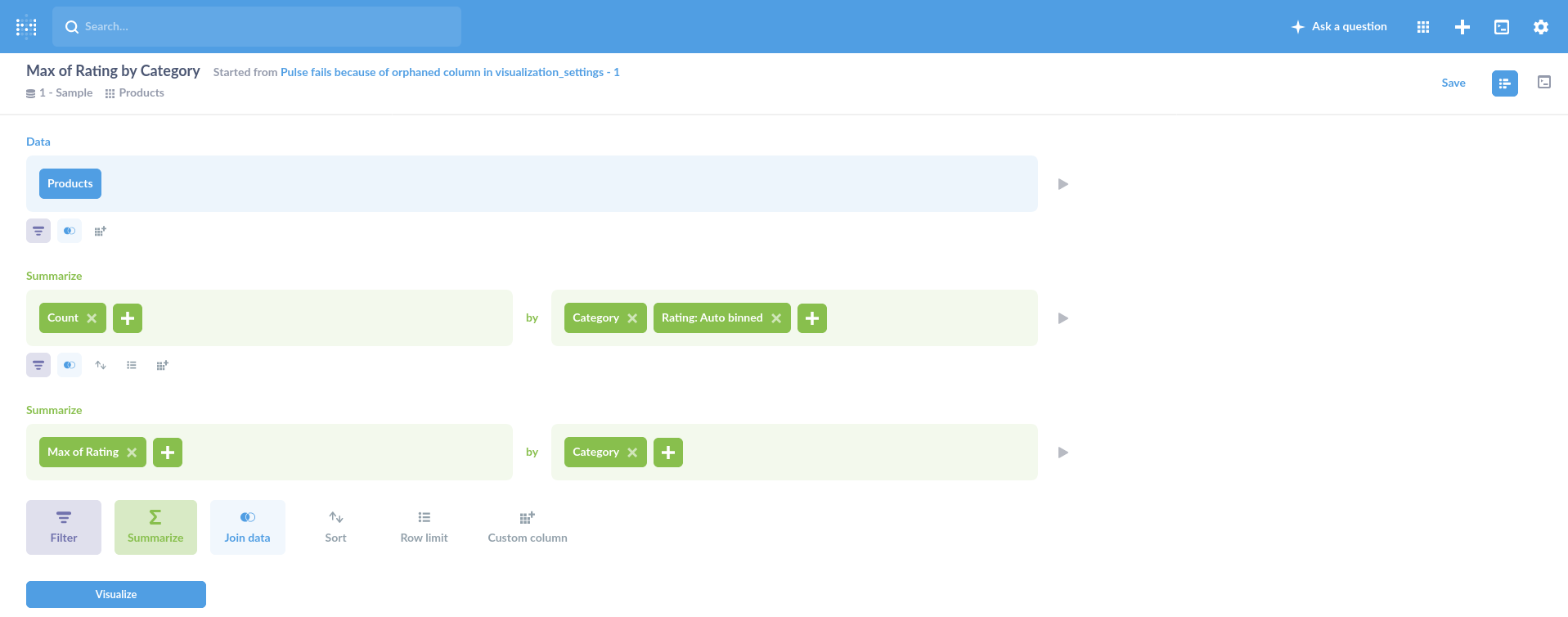Click the Search input field
The width and height of the screenshot is (1568, 617).
point(257,27)
